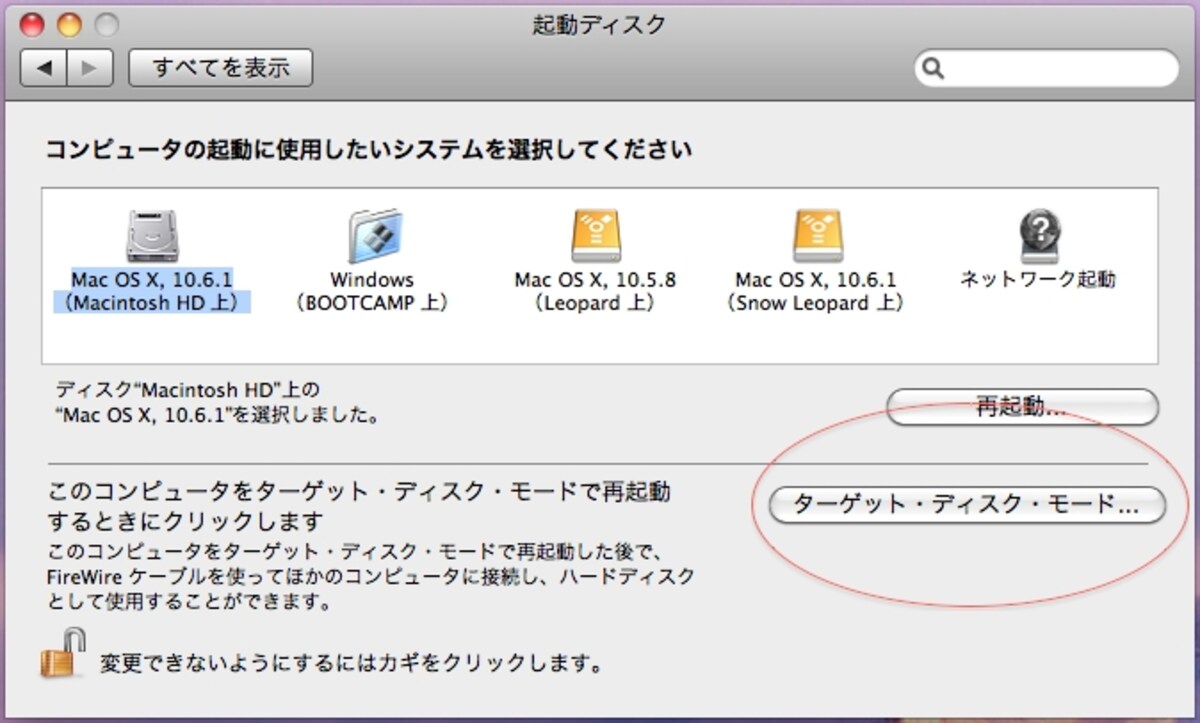
Task: Select the ネットワーク起動 globe icon
Action: click(x=1039, y=237)
